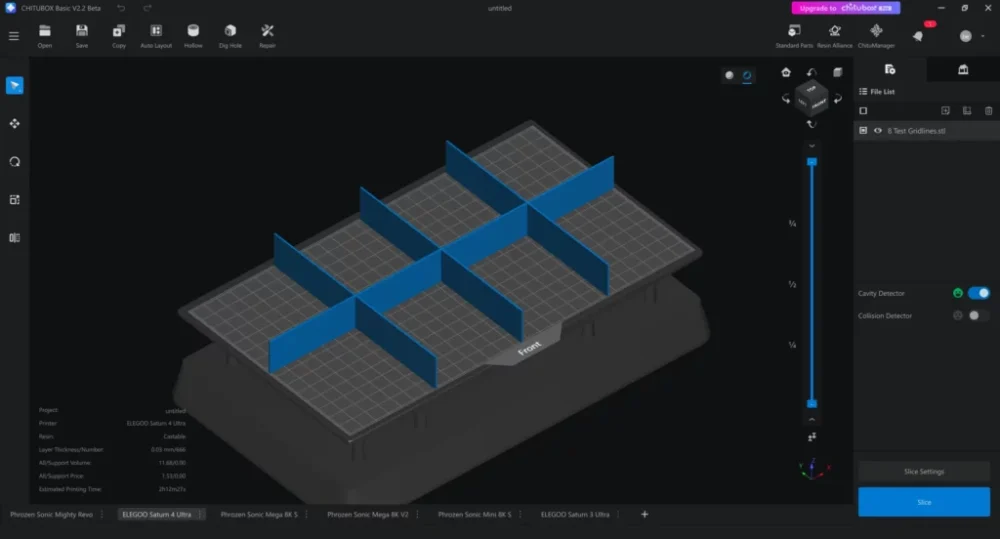Activate the Rotate tool in left sidebar
The image size is (1000, 539).
coord(14,161)
